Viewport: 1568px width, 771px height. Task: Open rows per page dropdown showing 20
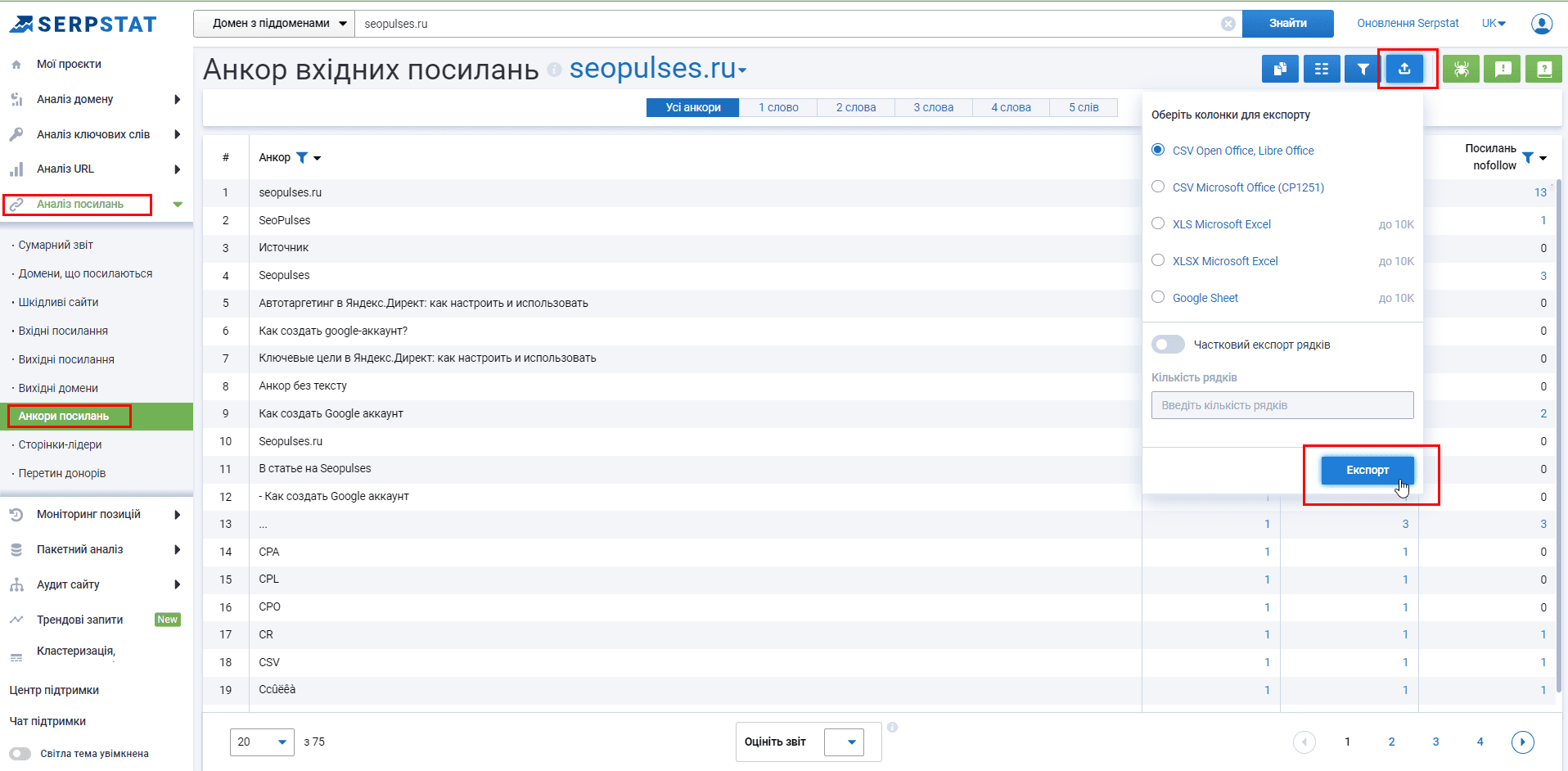262,742
